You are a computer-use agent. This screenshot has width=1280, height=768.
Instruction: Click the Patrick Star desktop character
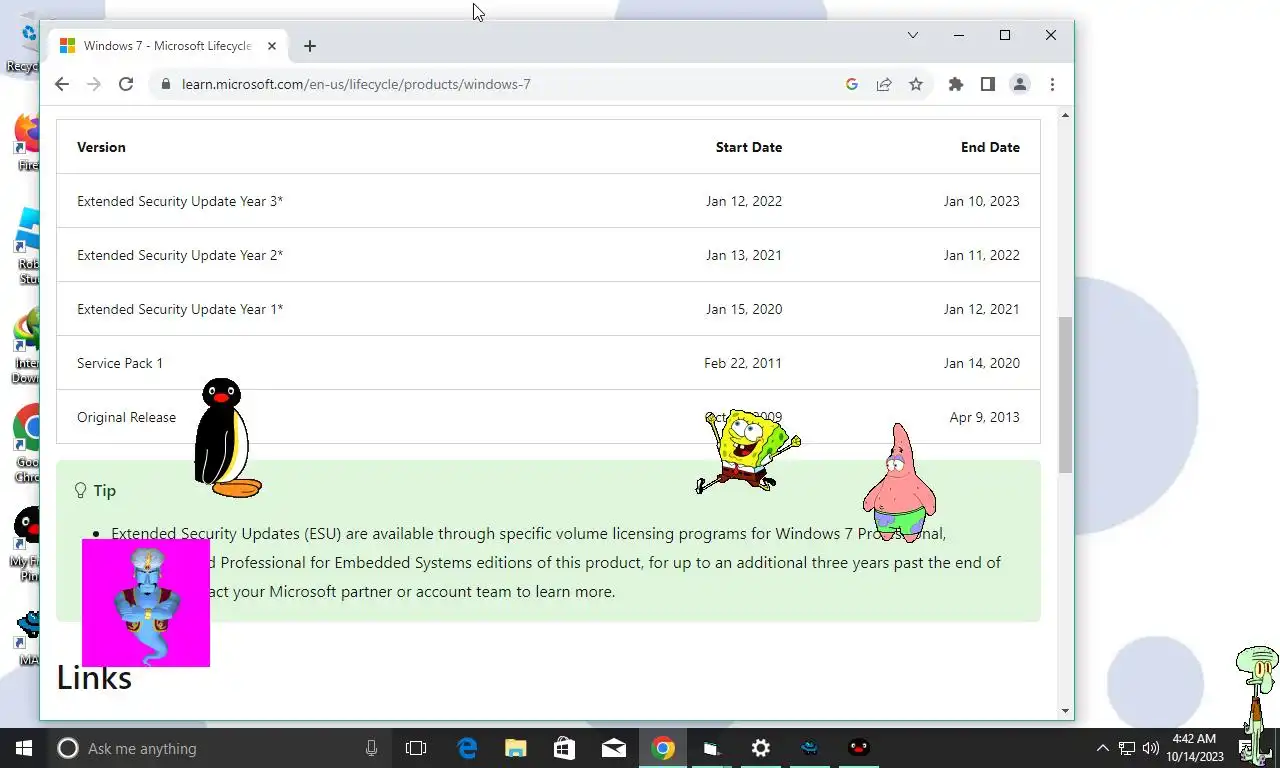899,482
